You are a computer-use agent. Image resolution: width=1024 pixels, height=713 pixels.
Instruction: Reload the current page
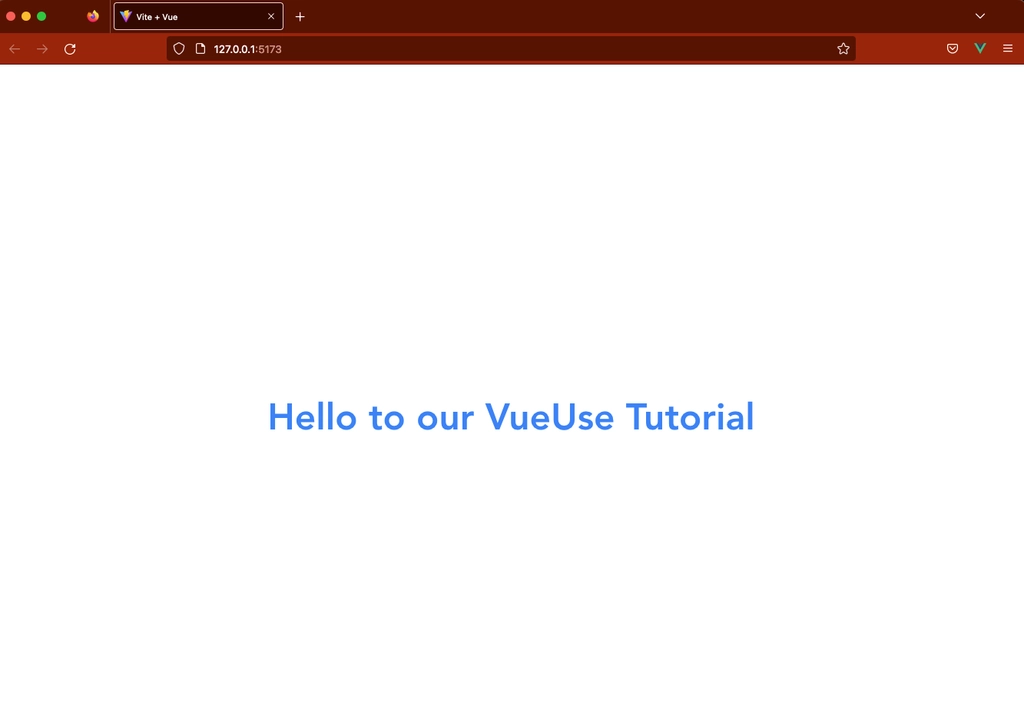click(70, 48)
